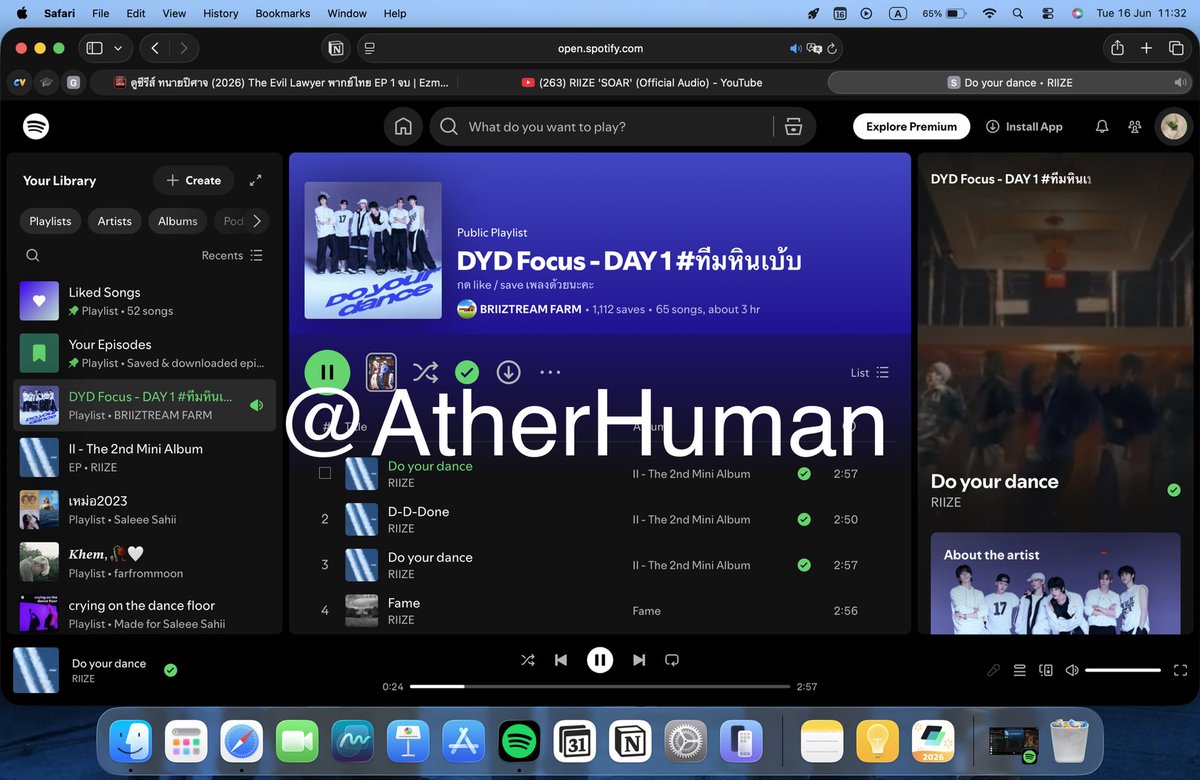Go back to the previous track
The image size is (1200, 780).
point(561,660)
